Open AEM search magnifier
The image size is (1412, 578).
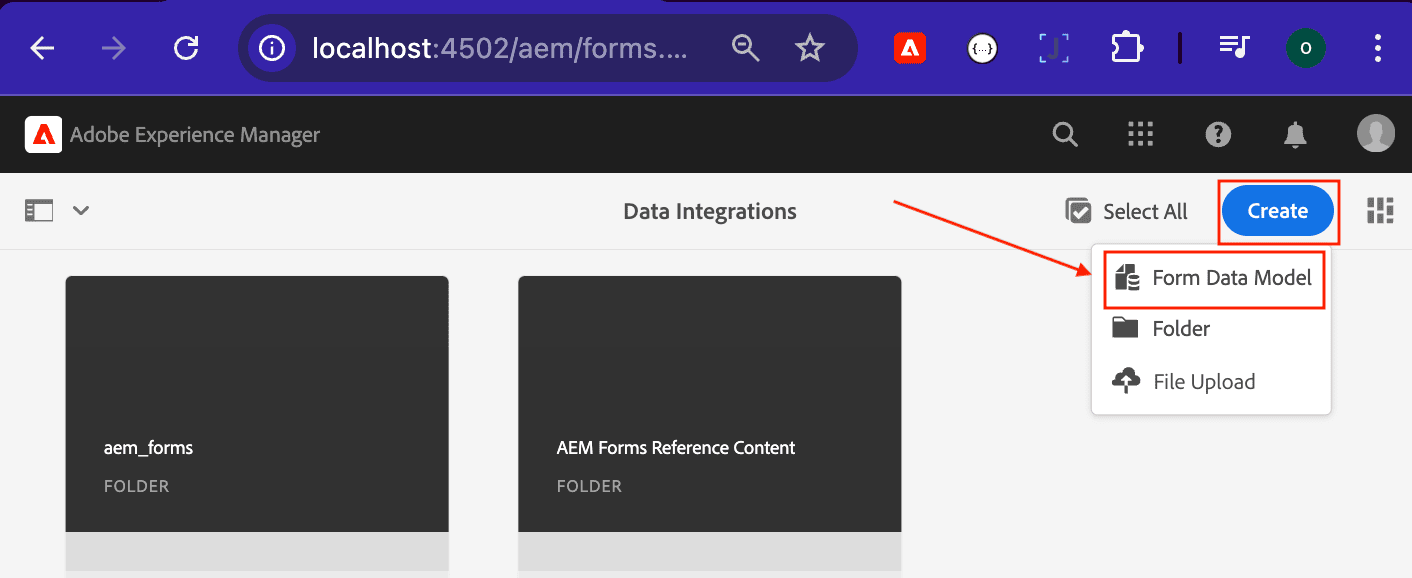(x=1065, y=134)
